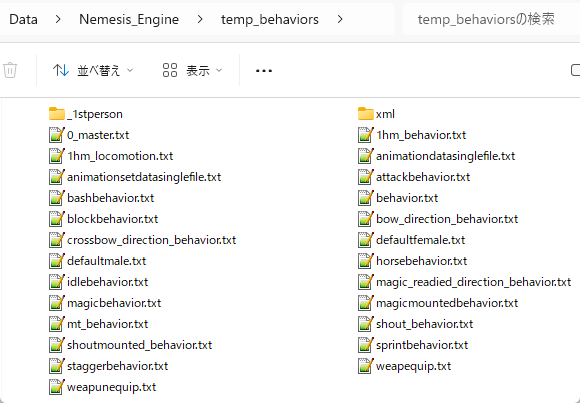Click the 0_master.txt file name
Screen dimensions: 580x403
(x=98, y=135)
